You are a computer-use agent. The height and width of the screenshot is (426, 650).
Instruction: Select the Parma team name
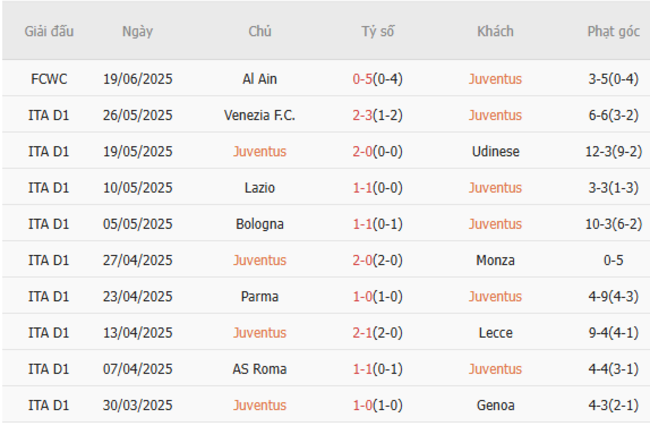click(x=259, y=296)
